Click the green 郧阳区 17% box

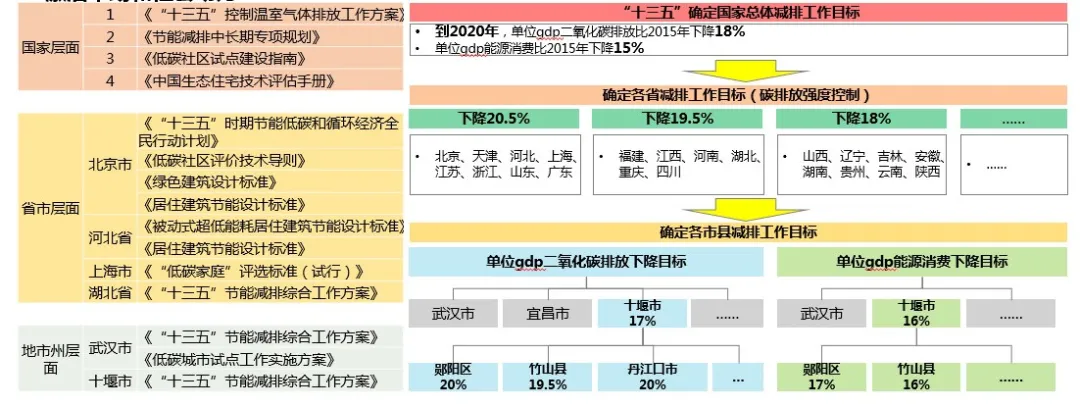tap(821, 377)
